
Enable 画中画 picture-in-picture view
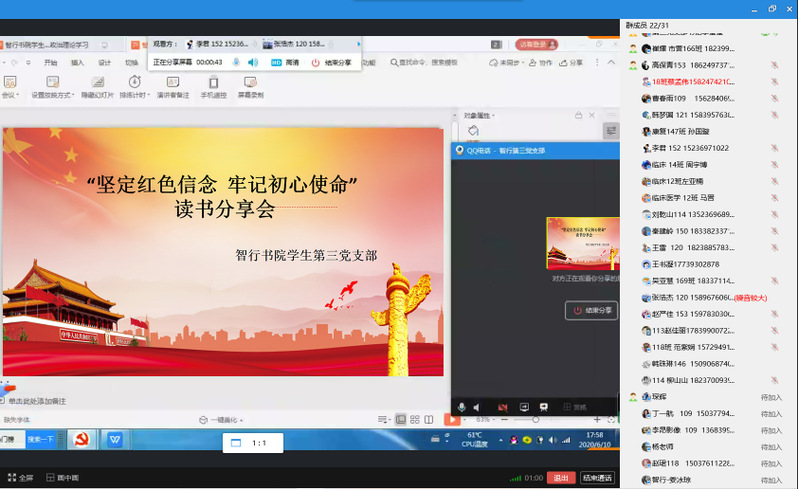click(x=62, y=478)
